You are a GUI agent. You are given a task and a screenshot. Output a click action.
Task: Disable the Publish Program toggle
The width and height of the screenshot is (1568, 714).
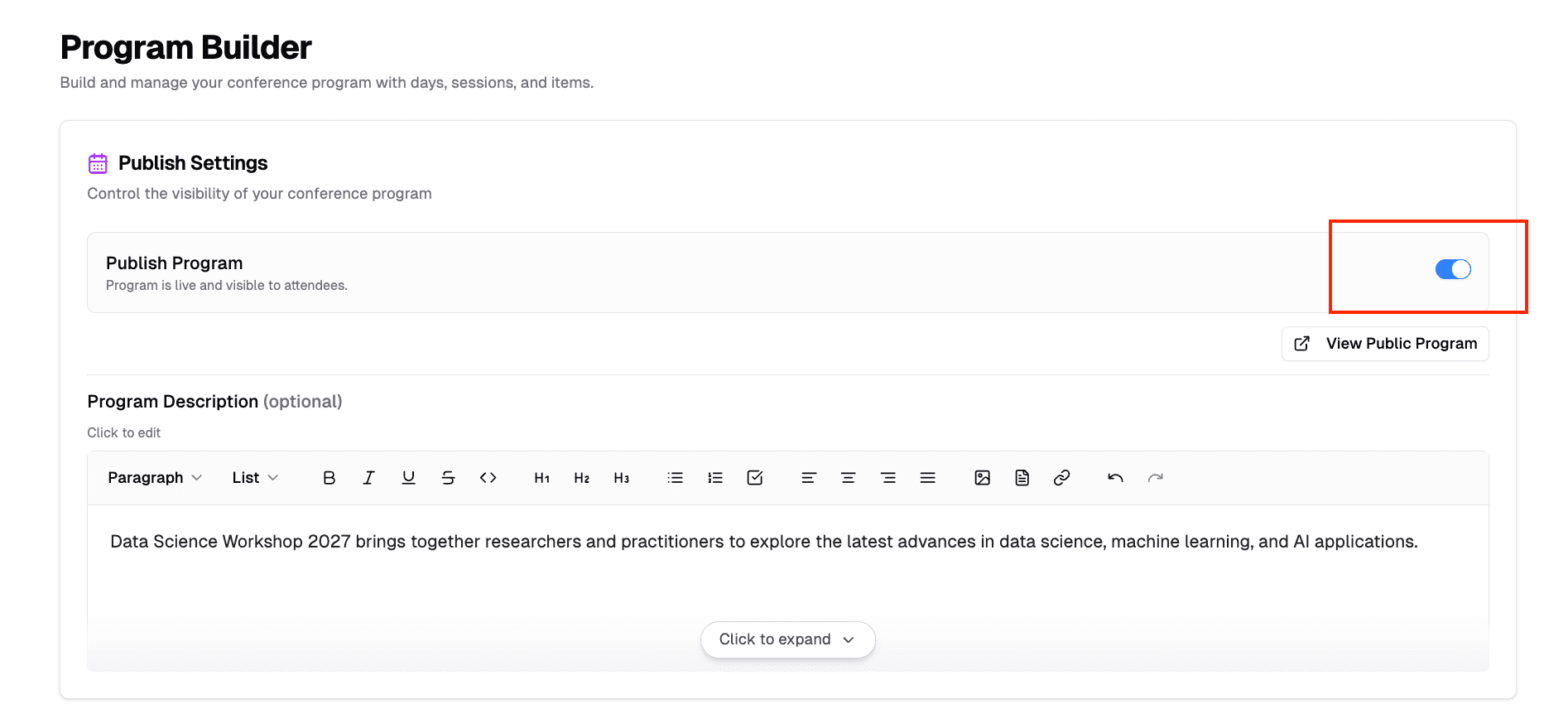(x=1453, y=268)
